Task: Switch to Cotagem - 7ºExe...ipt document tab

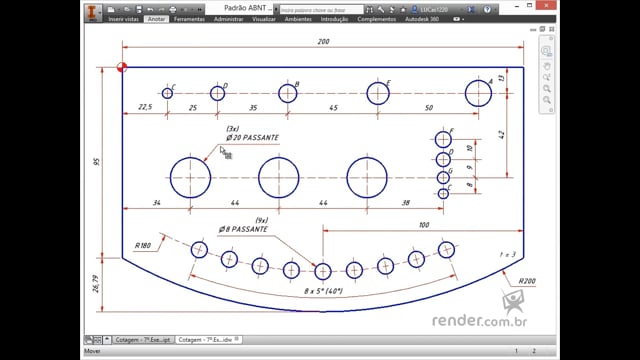Action: [143, 340]
